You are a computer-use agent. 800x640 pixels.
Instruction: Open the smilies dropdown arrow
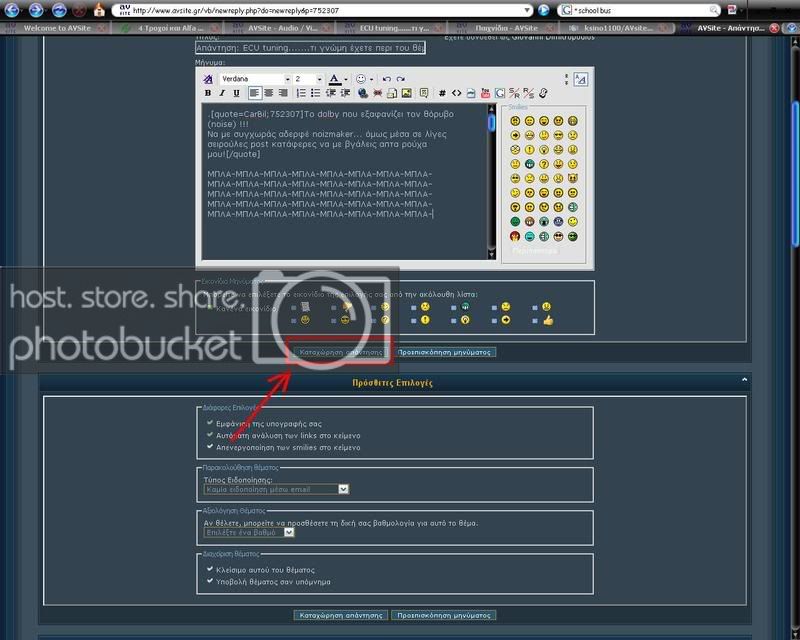(x=371, y=80)
